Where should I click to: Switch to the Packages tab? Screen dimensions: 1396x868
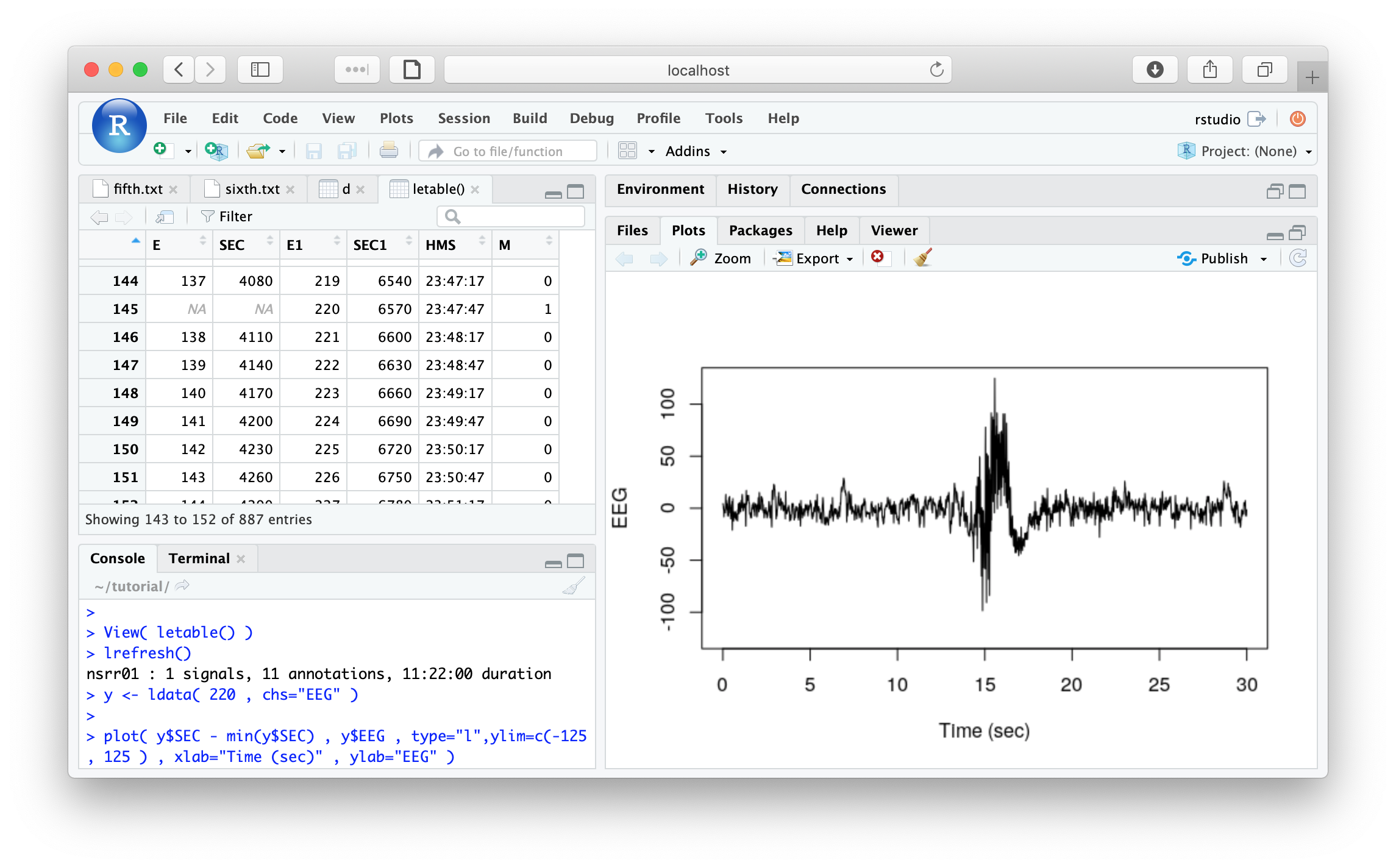click(760, 230)
